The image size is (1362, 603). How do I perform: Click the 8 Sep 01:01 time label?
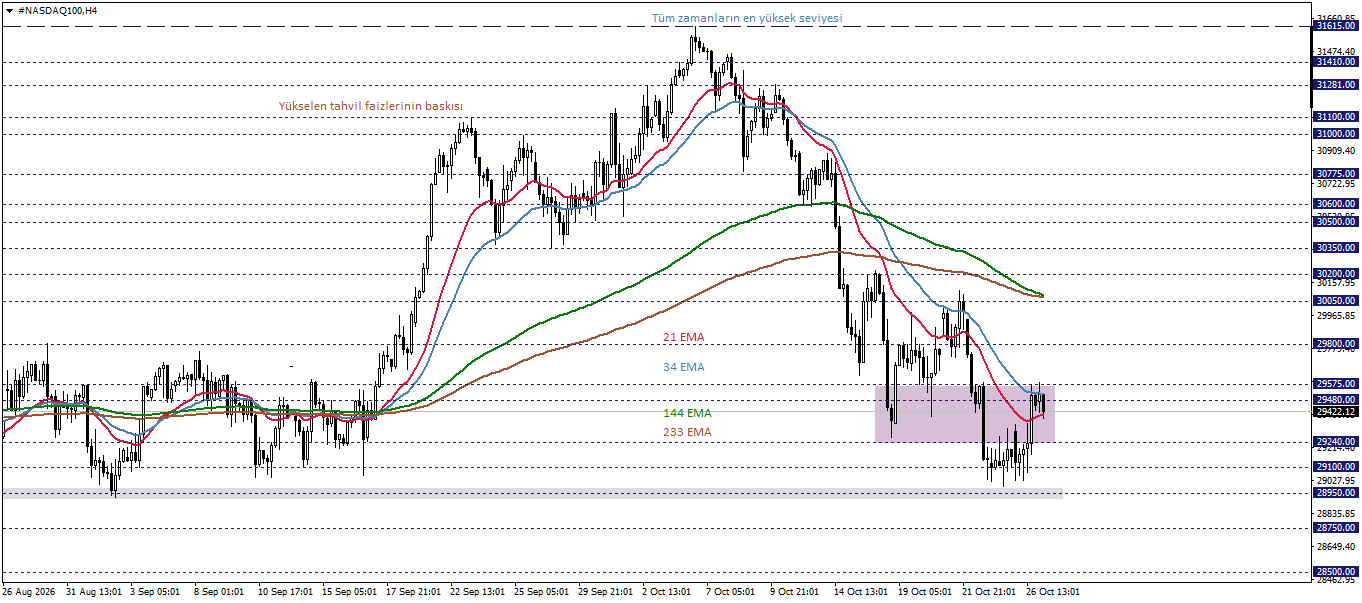coord(219,592)
